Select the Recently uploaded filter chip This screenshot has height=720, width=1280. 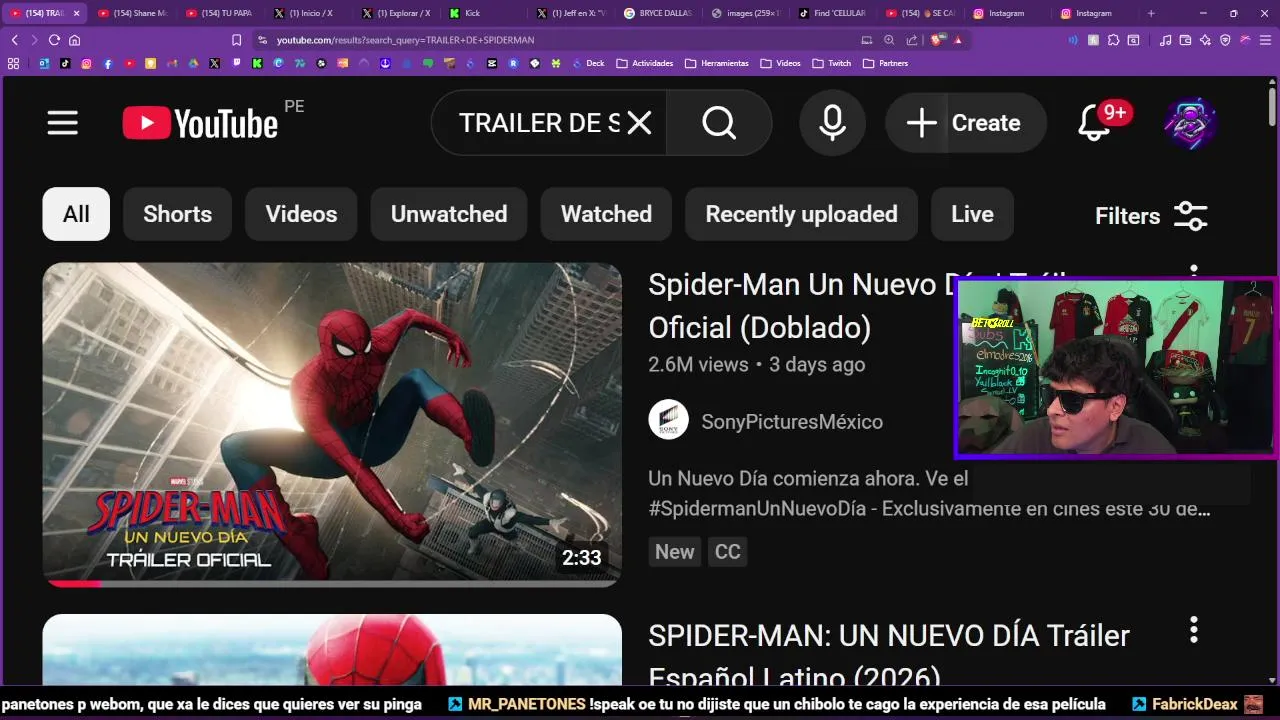click(801, 214)
